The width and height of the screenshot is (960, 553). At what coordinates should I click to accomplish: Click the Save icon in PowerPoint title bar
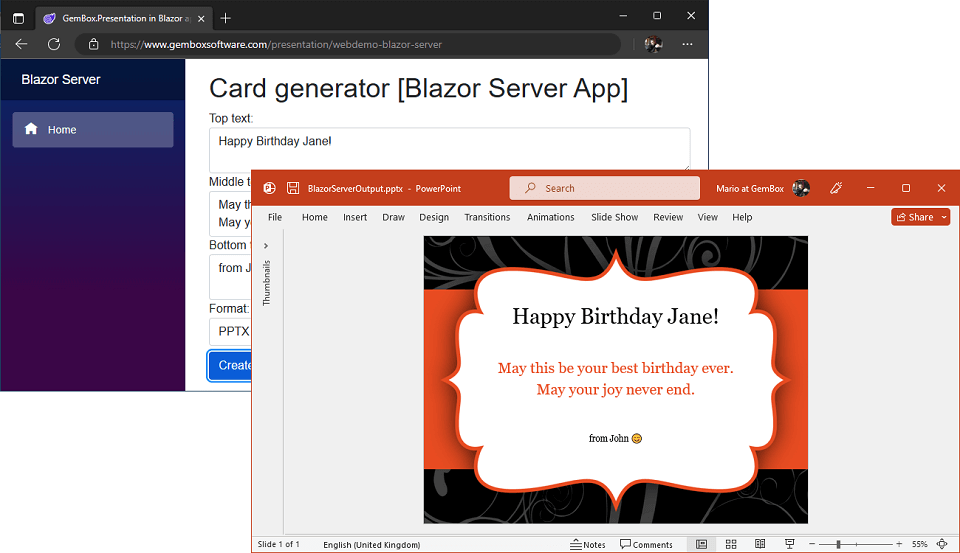point(293,188)
